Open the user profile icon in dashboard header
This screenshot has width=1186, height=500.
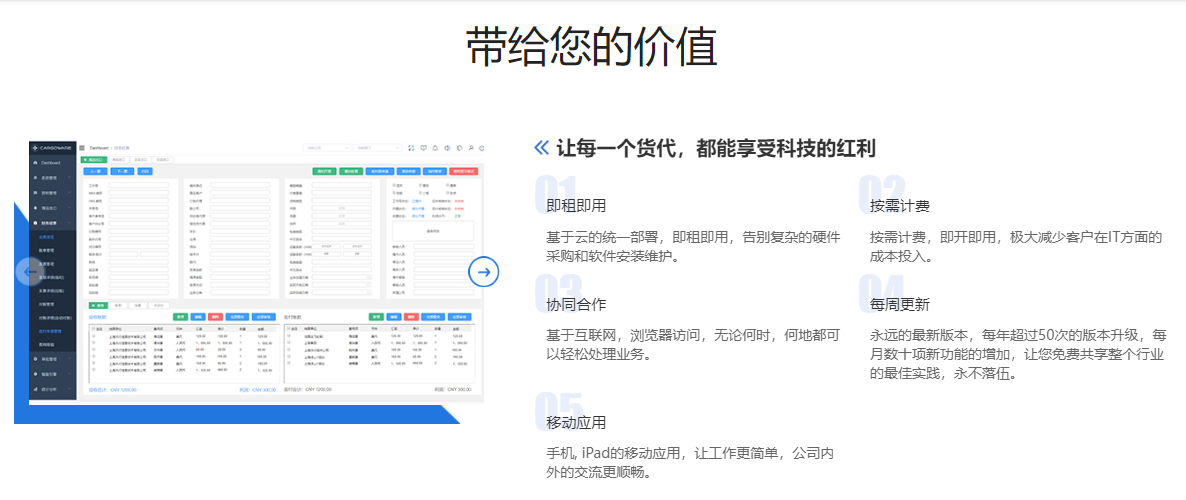tap(470, 148)
